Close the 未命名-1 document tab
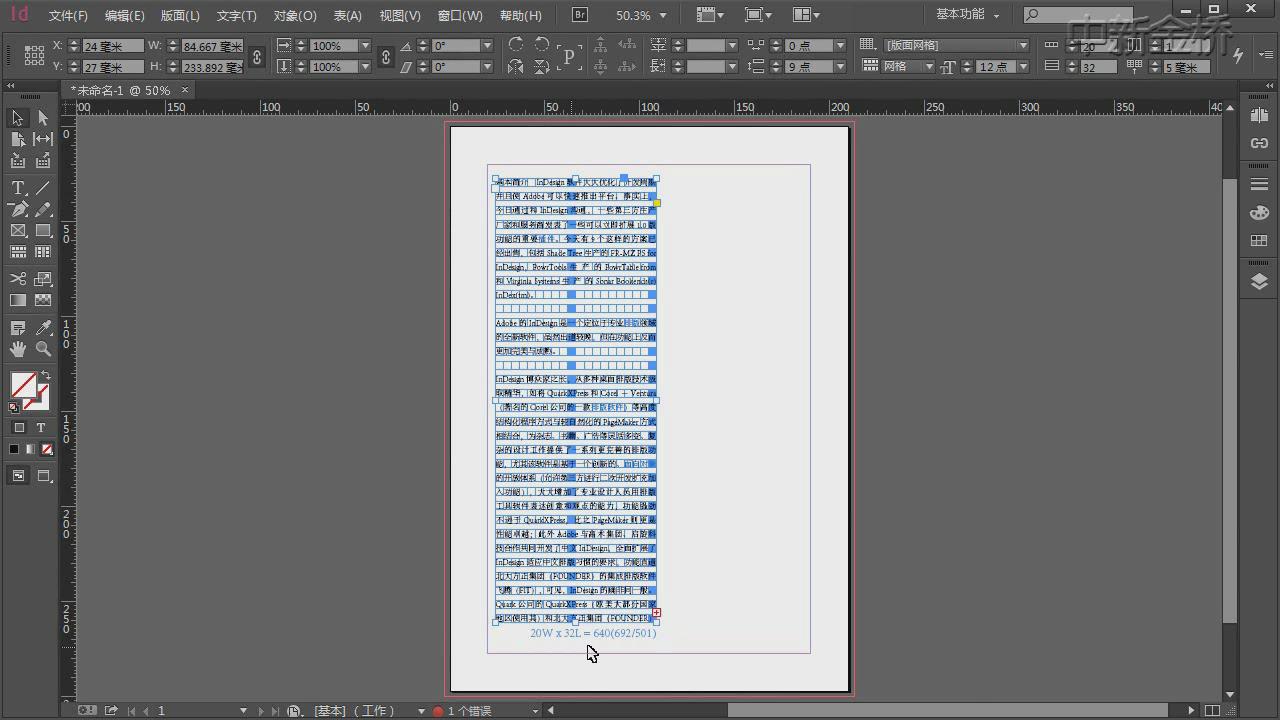This screenshot has height=720, width=1280. (184, 90)
